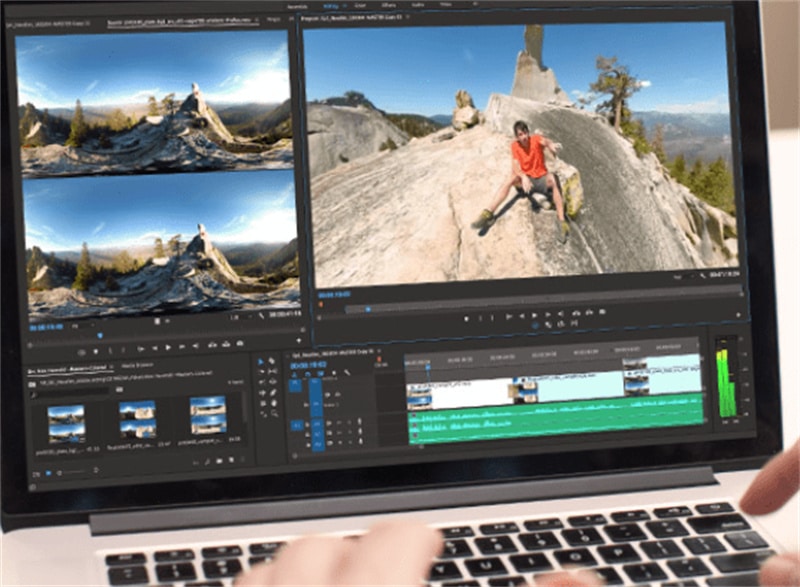
Task: Mark Out point in Source monitor
Action: pos(123,350)
